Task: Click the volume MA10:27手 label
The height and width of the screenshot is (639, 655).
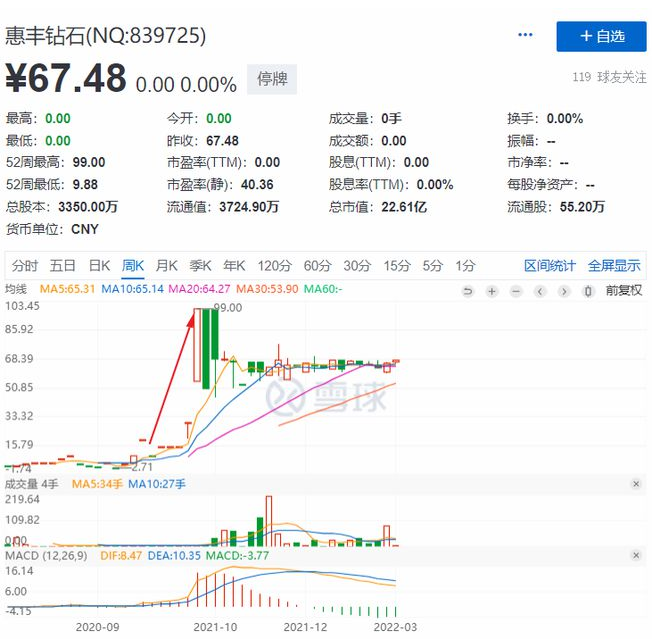Action: [x=157, y=484]
